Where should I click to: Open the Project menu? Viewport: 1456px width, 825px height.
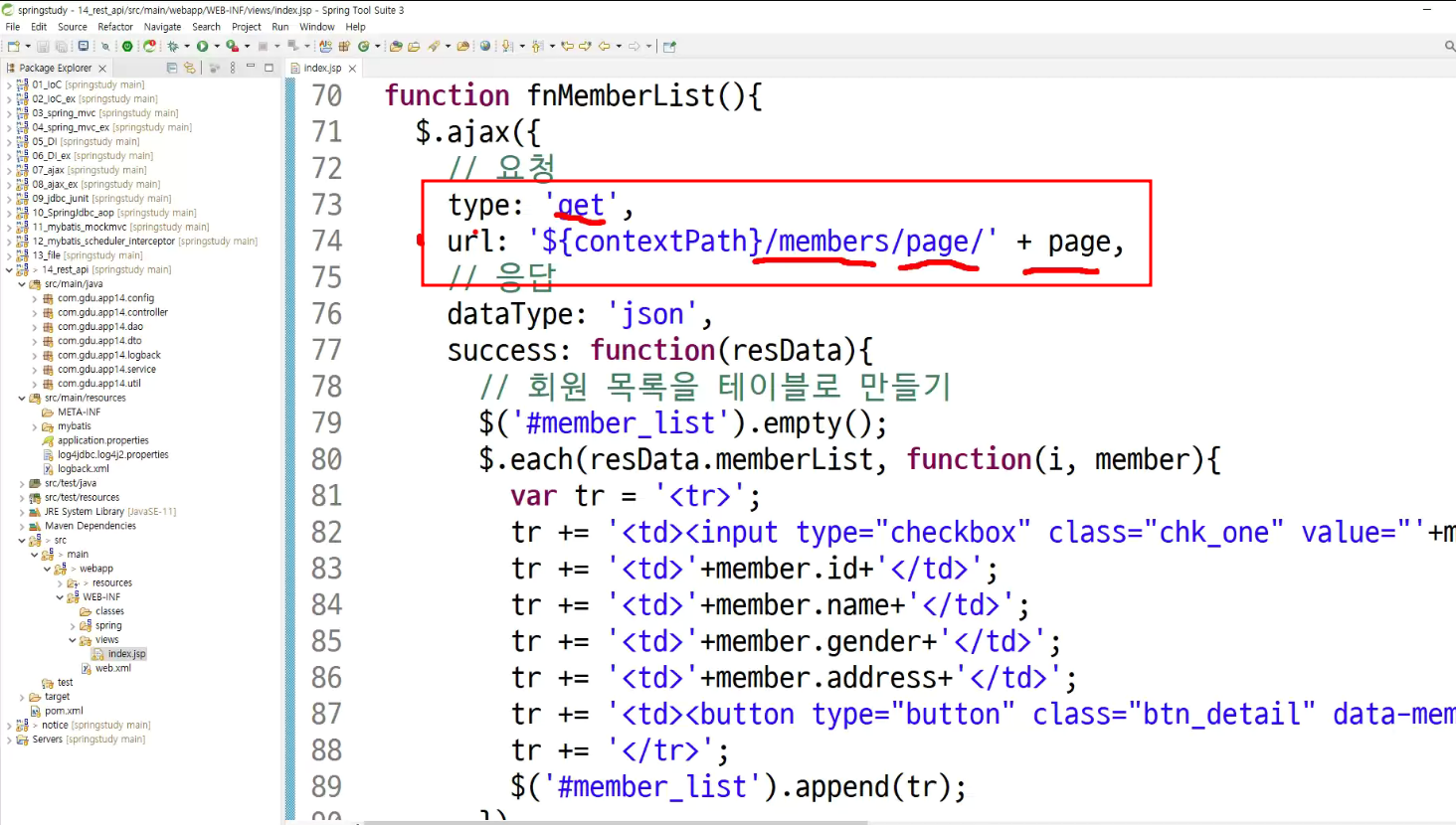pyautogui.click(x=247, y=27)
